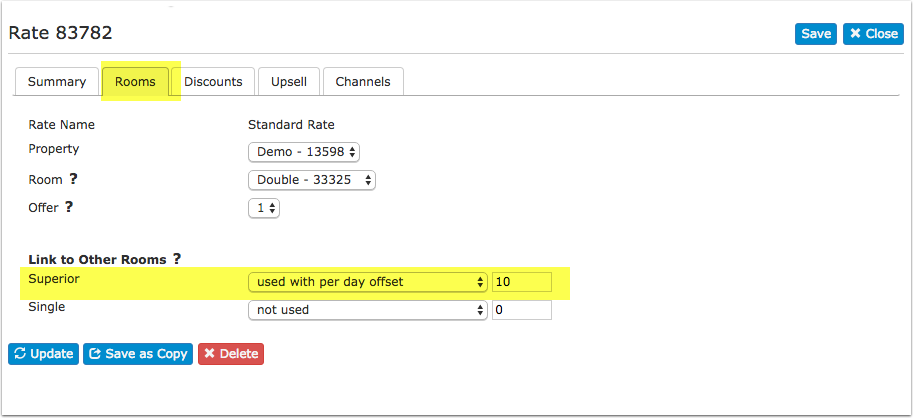The height and width of the screenshot is (418, 913).
Task: Expand the Offer number dropdown
Action: (x=264, y=208)
